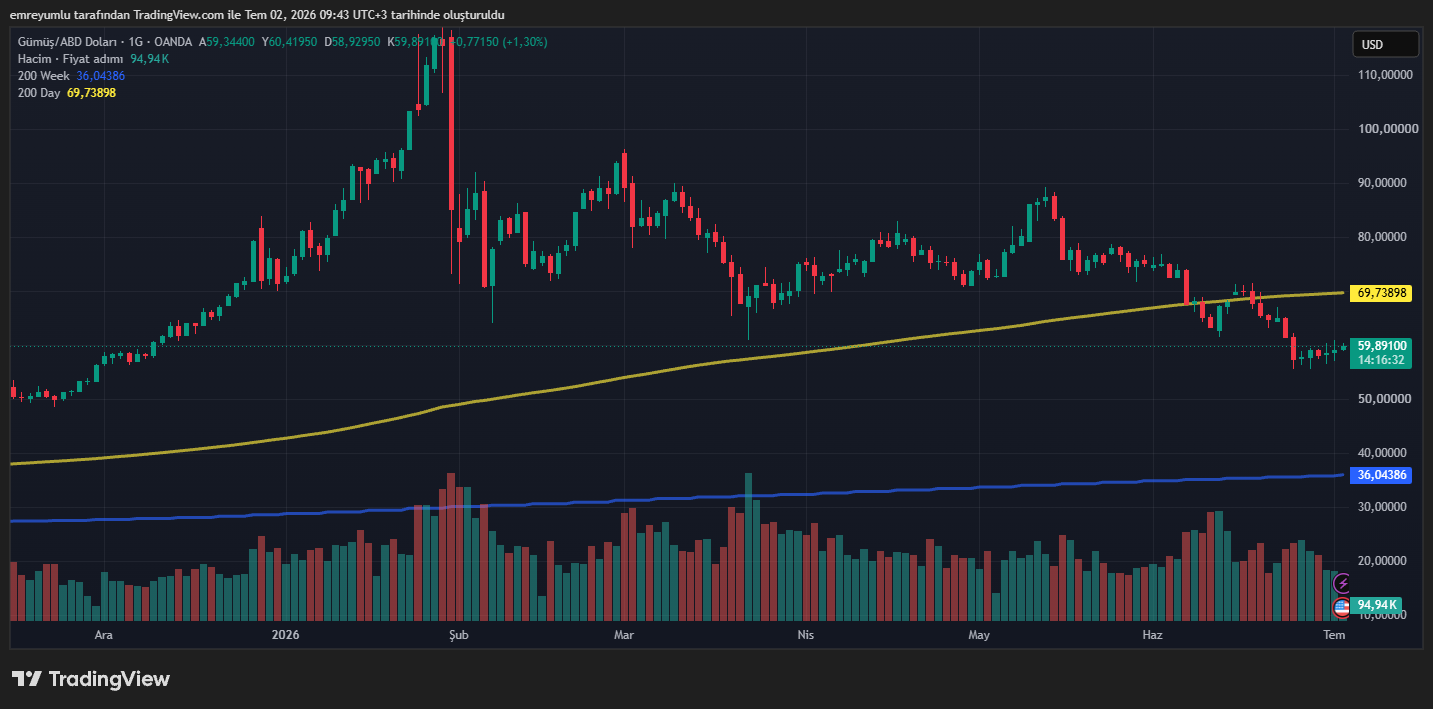
Task: Click the TradingView logo
Action: click(x=91, y=679)
